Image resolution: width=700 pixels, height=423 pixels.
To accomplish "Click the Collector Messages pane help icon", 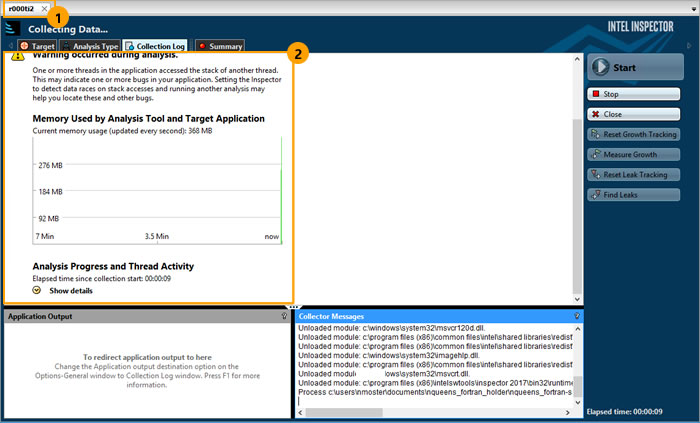I will [577, 316].
